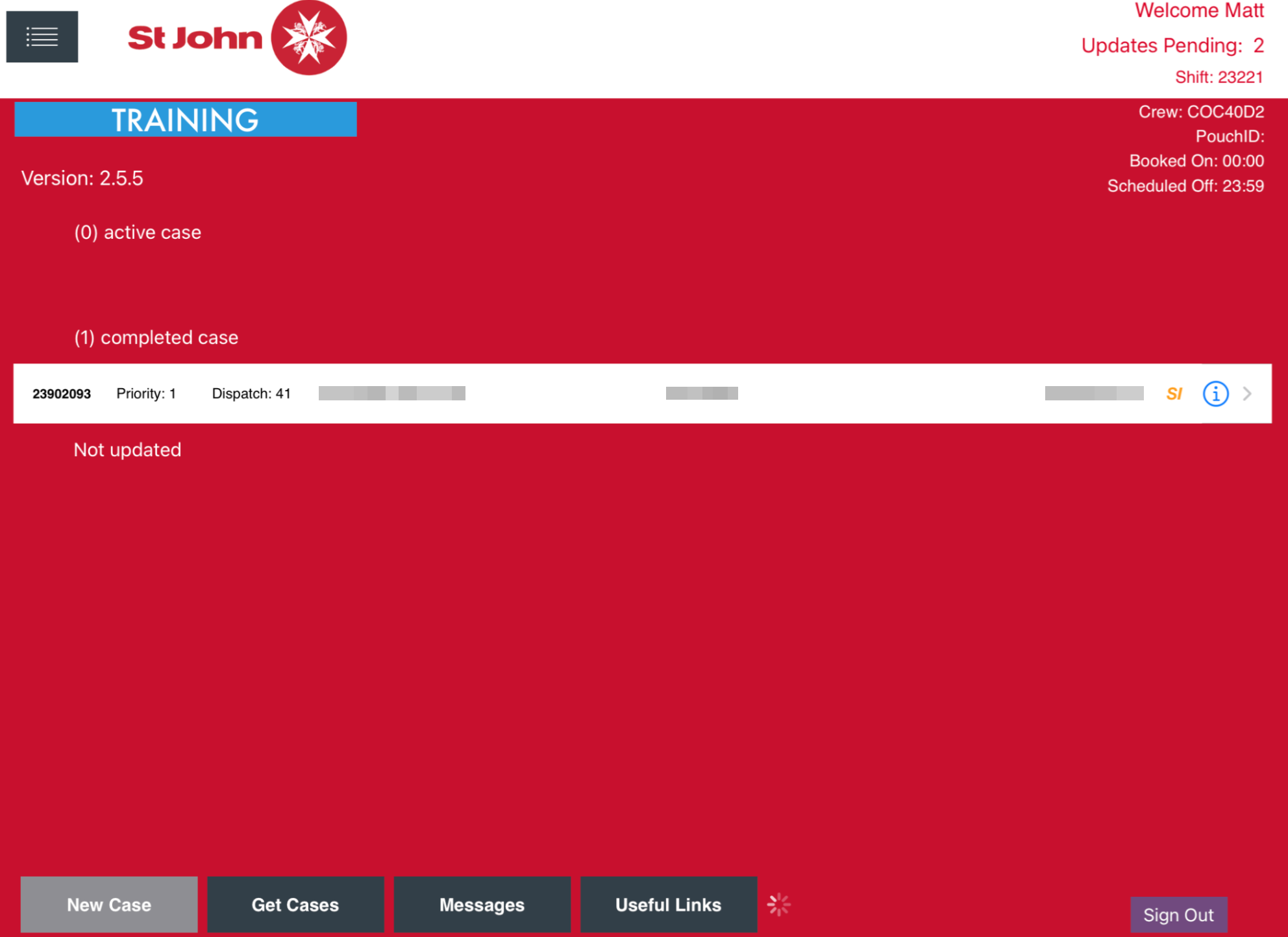The width and height of the screenshot is (1288, 937).
Task: Click the Shift: 23221 label
Action: pos(1219,77)
